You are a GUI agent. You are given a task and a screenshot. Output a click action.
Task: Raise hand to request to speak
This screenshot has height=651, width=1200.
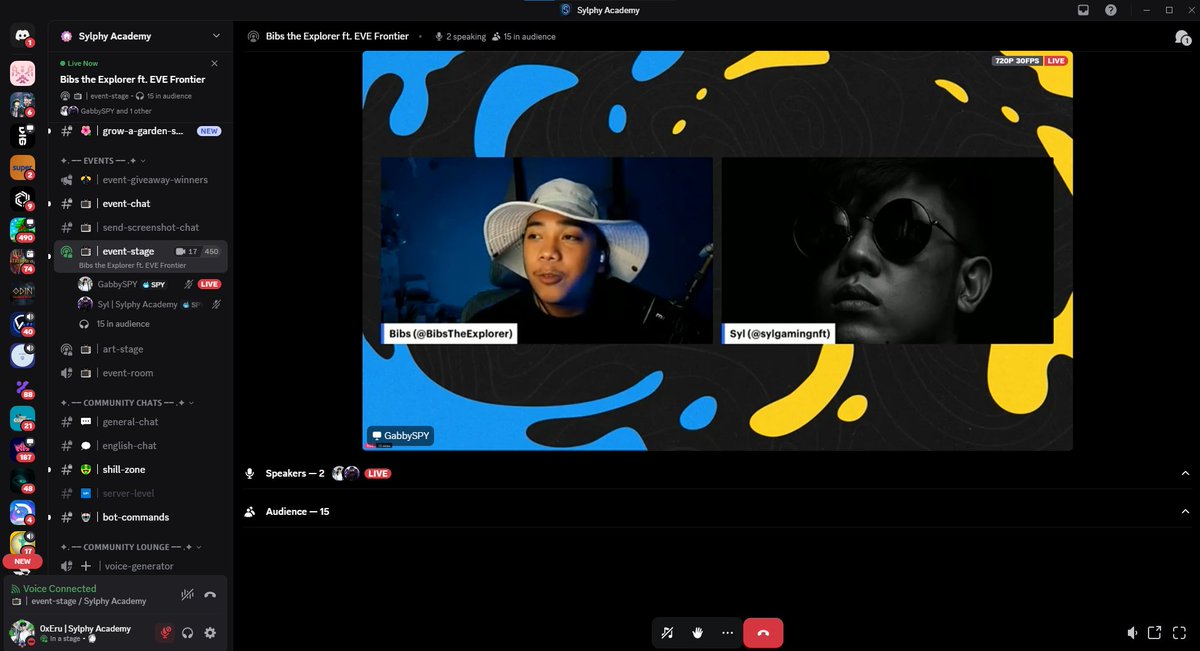(698, 633)
